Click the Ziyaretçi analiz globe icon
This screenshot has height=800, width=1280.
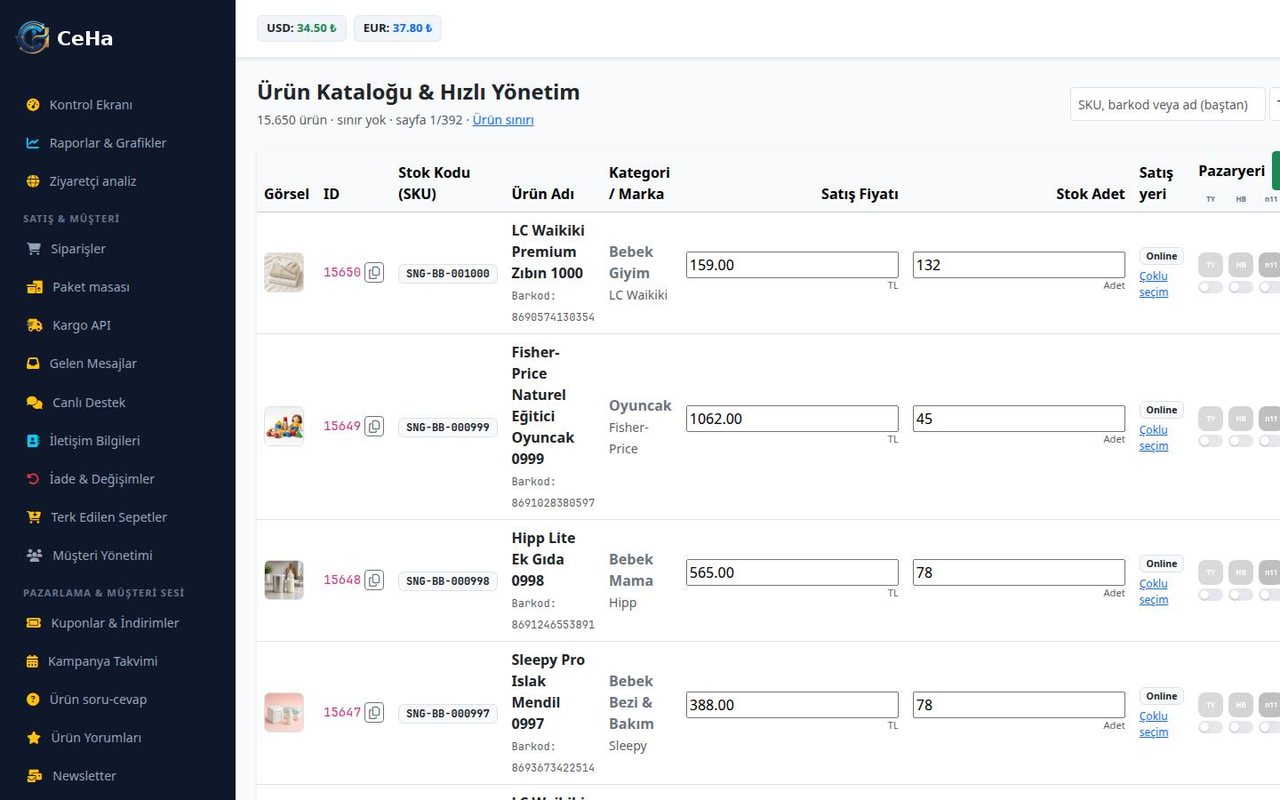point(33,181)
